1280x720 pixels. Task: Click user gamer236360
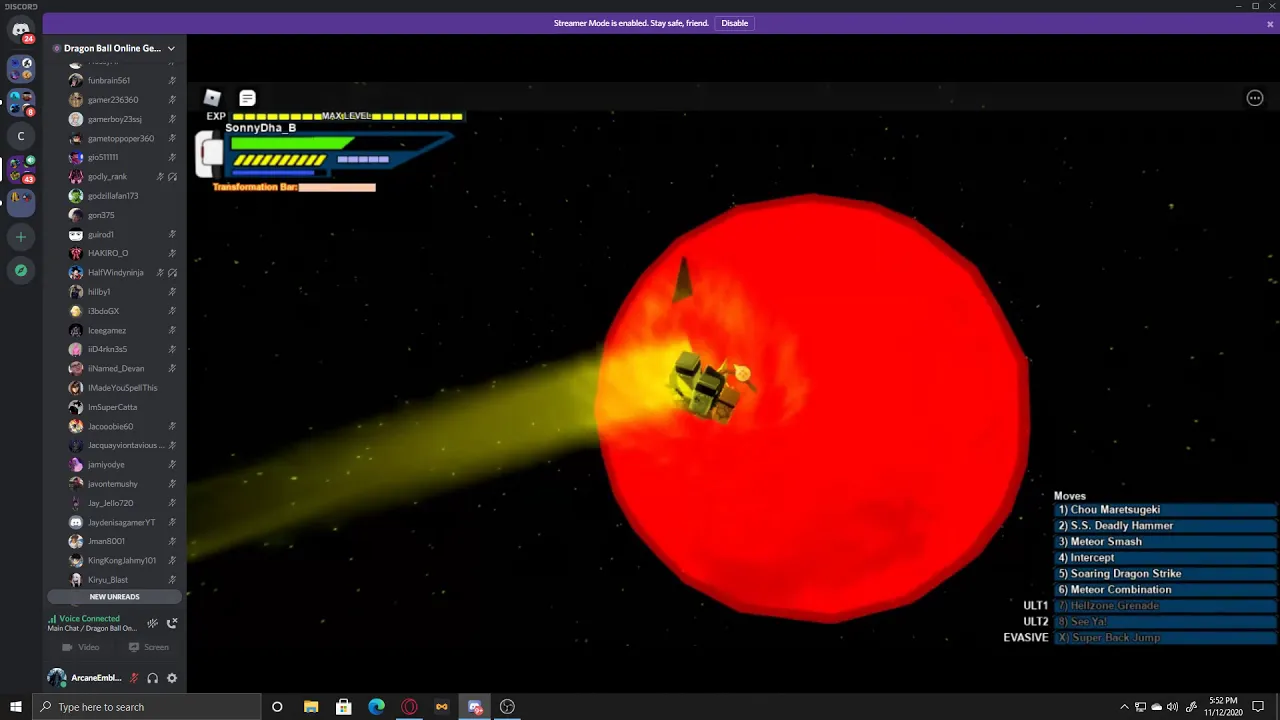[114, 100]
